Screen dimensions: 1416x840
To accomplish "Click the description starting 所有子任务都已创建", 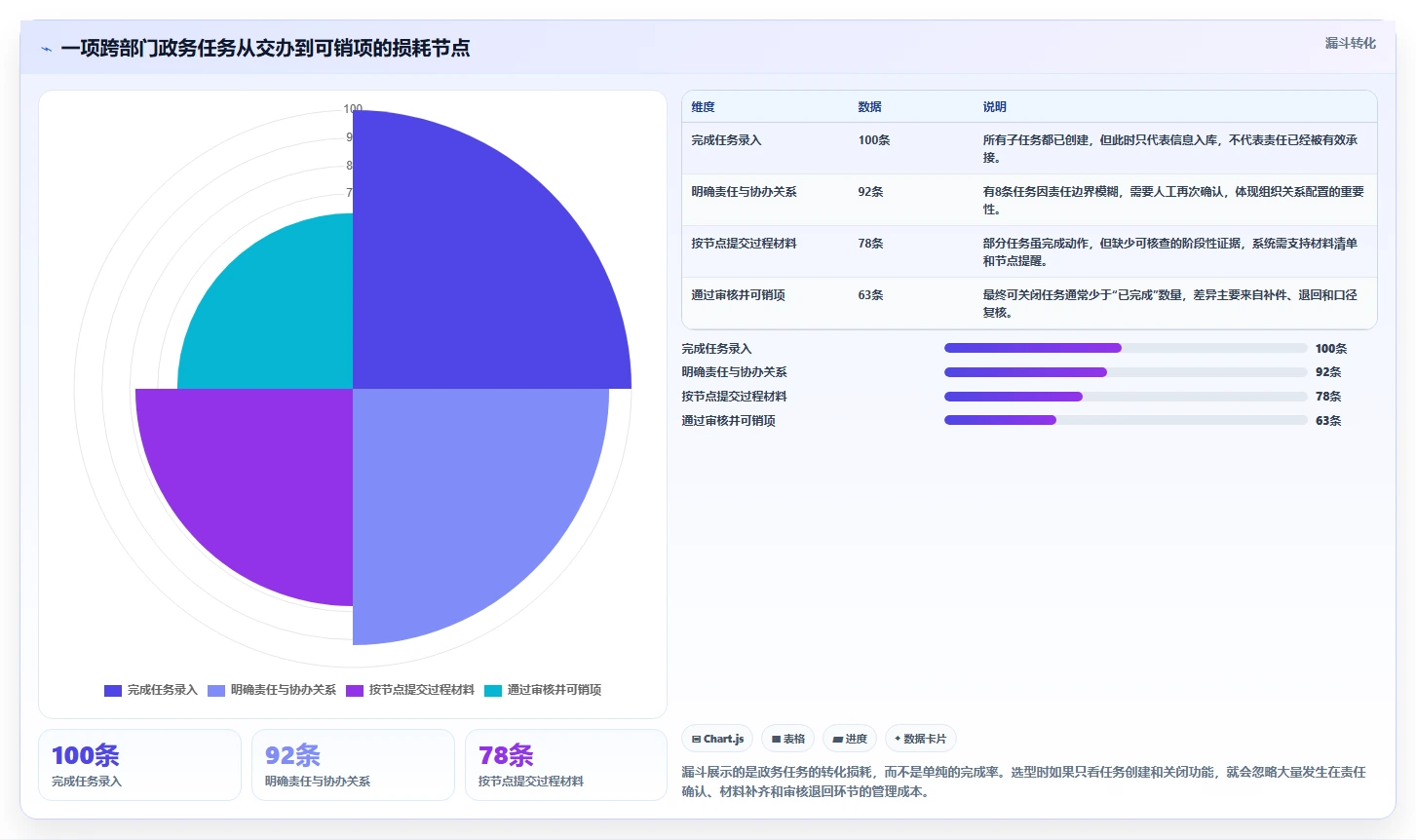I will 1170,149.
